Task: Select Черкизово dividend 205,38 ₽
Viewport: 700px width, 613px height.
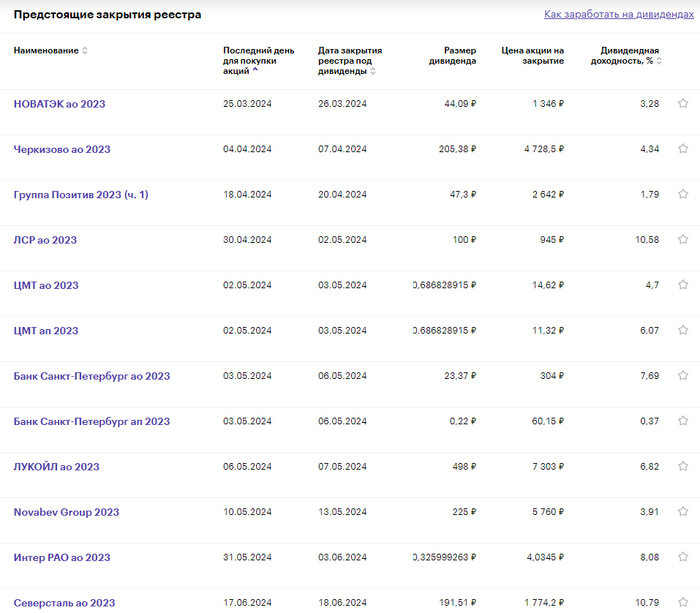Action: (x=457, y=149)
